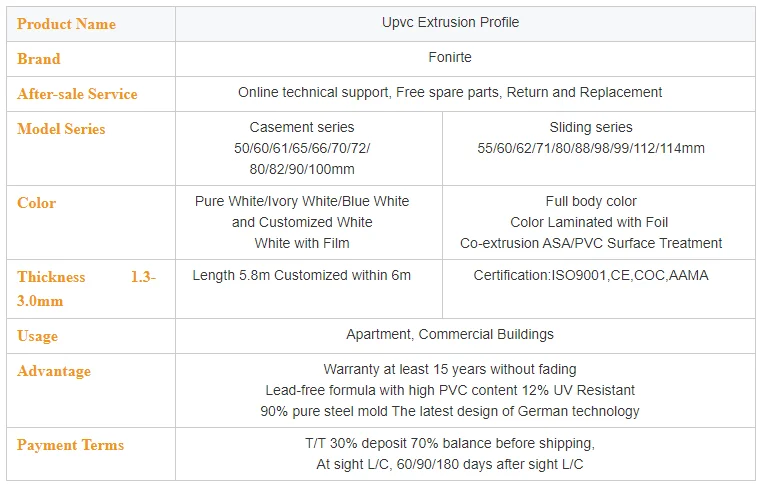This screenshot has height=490, width=760.
Task: Click the "Color Laminated with Foil" line
Action: (x=589, y=222)
